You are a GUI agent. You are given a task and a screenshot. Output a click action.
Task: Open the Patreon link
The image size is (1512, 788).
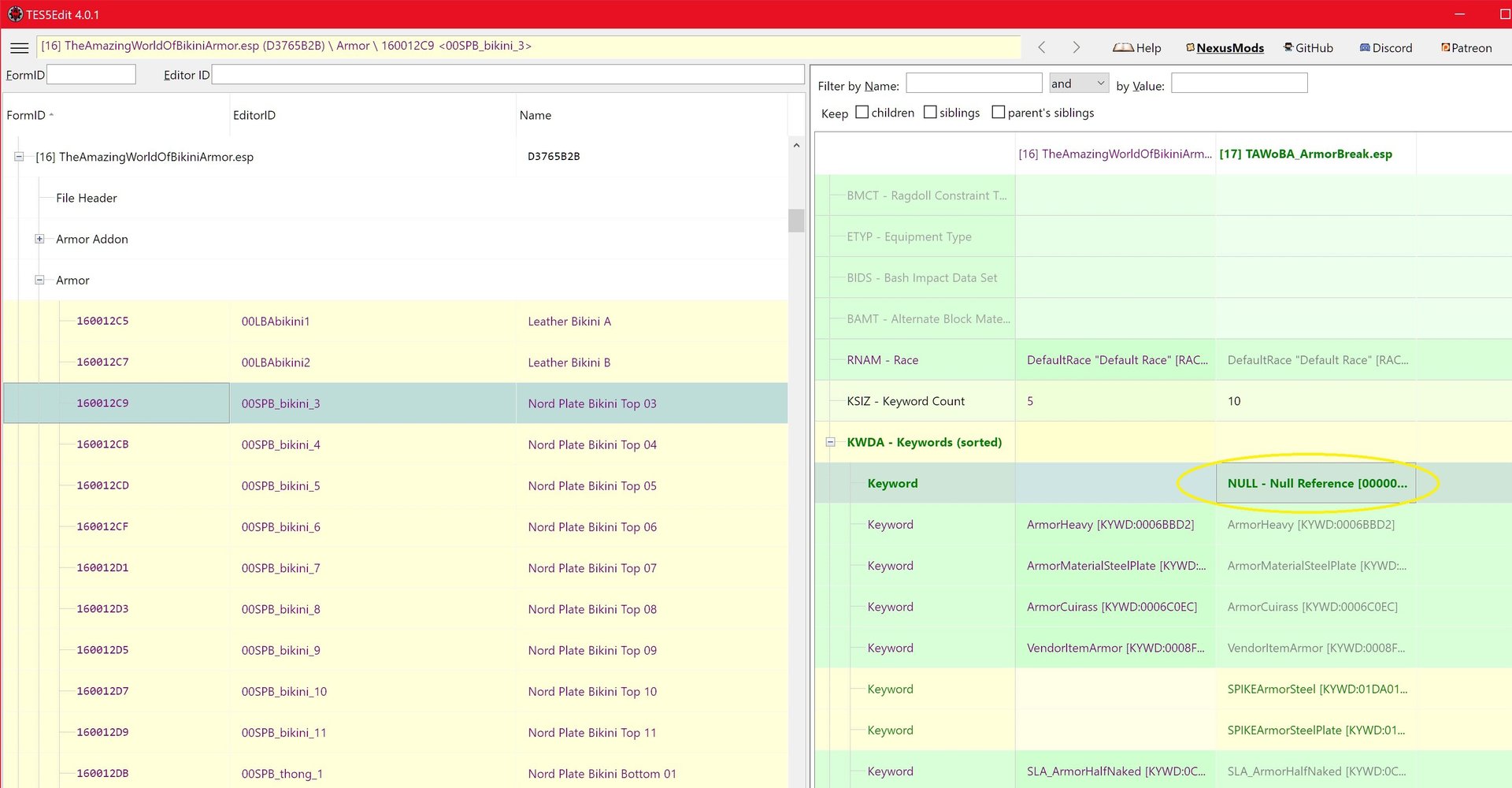coord(1466,48)
